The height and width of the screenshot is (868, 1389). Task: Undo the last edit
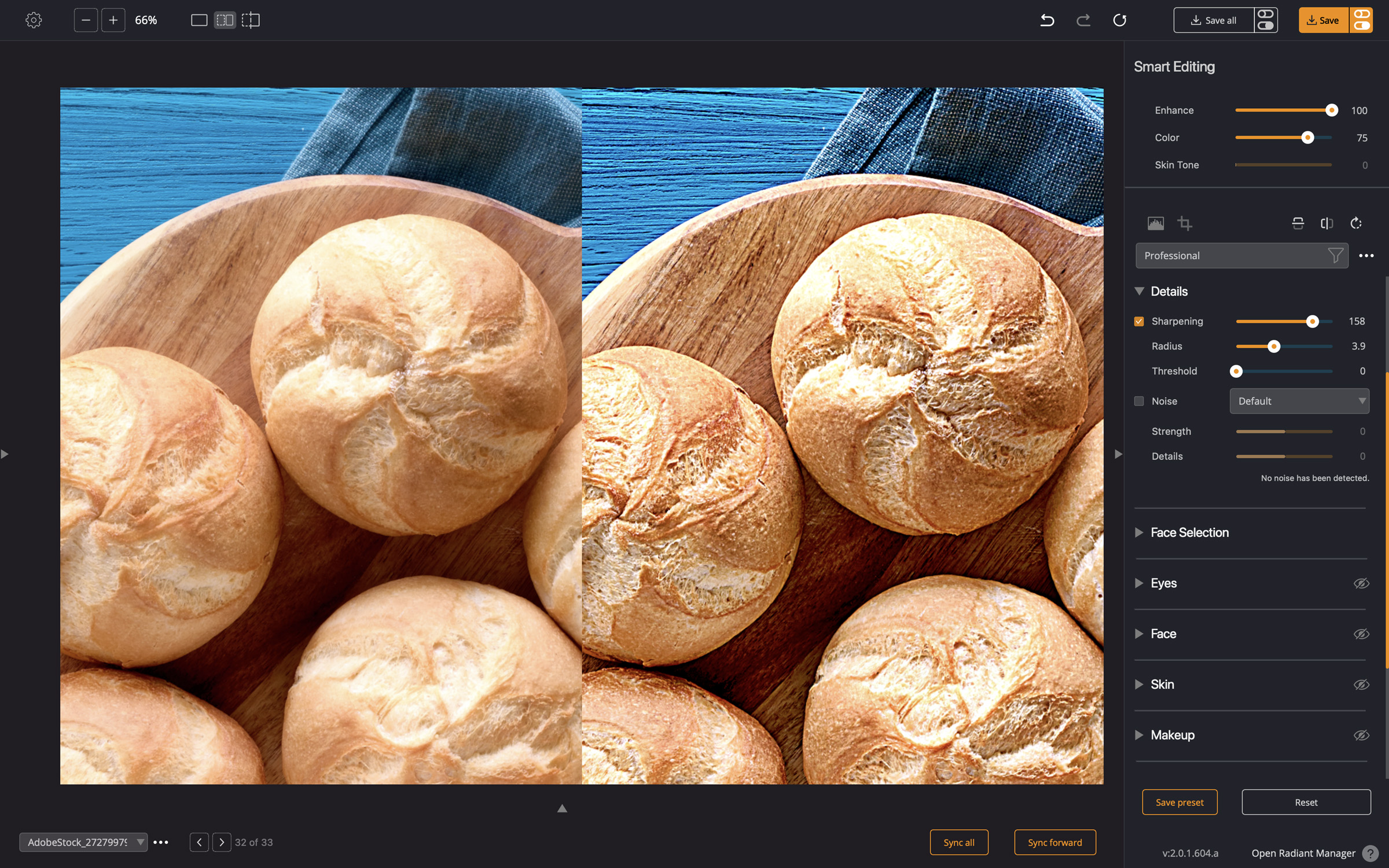pyautogui.click(x=1047, y=20)
